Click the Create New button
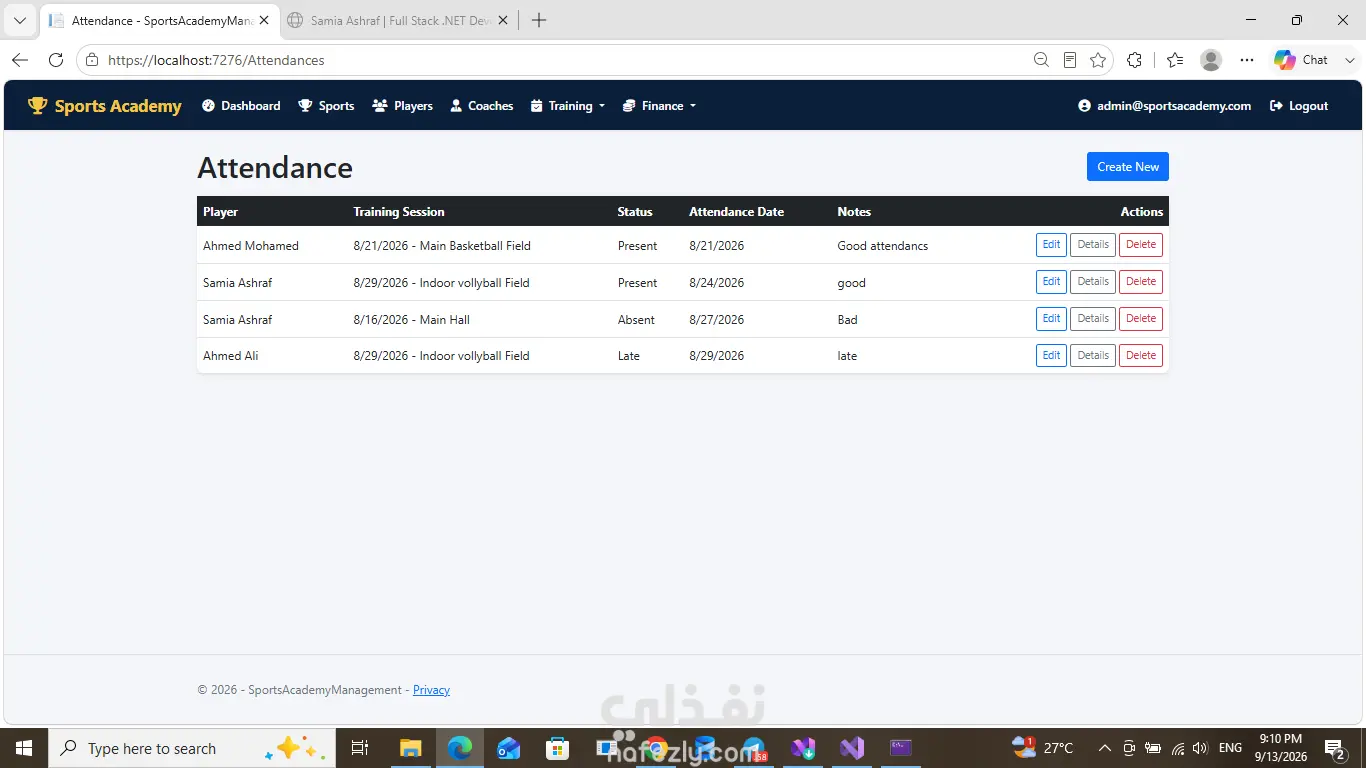 tap(1127, 167)
